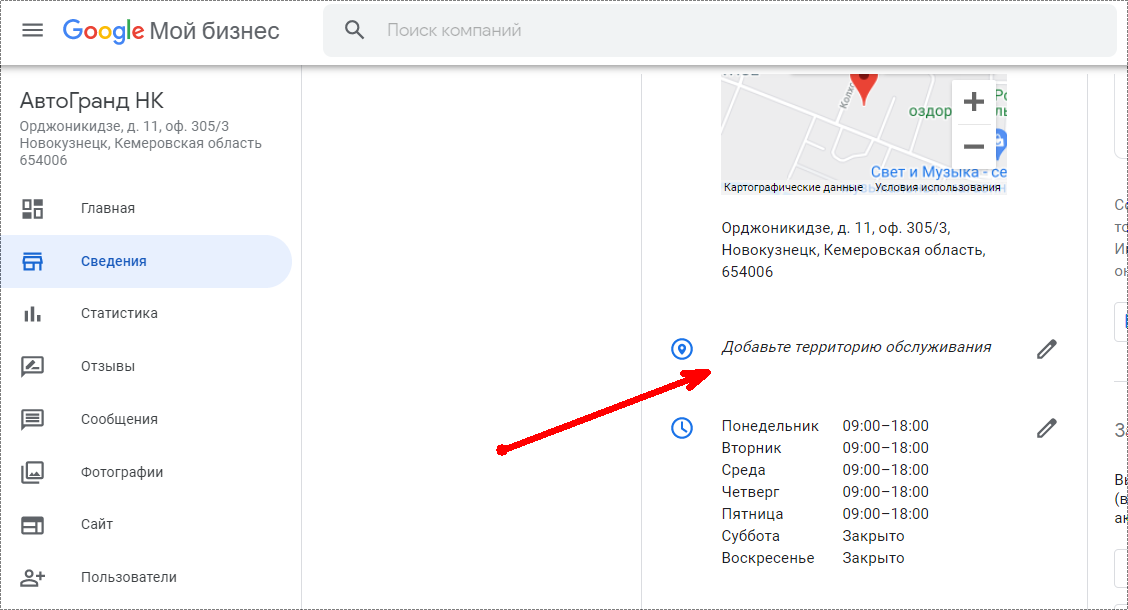The width and height of the screenshot is (1128, 610).
Task: Open the Главная dashboard icon
Action: tap(32, 209)
